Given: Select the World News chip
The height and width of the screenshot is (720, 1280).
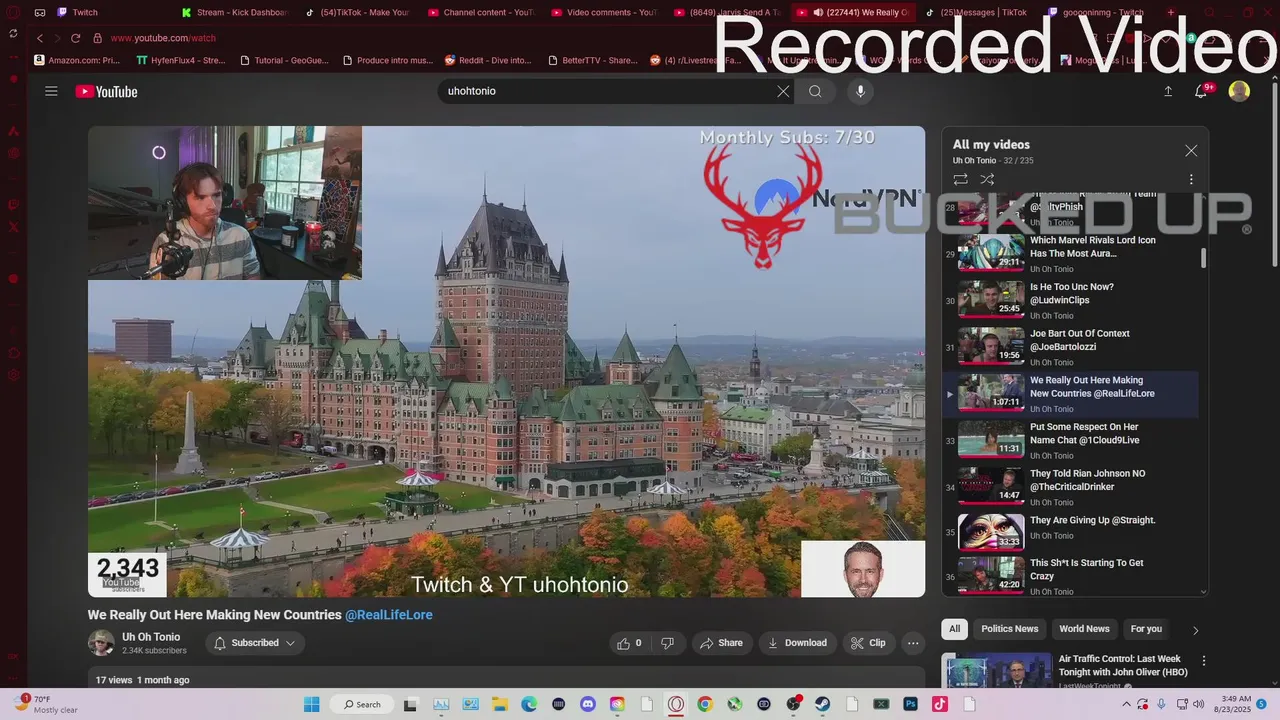Looking at the screenshot, I should [1084, 629].
